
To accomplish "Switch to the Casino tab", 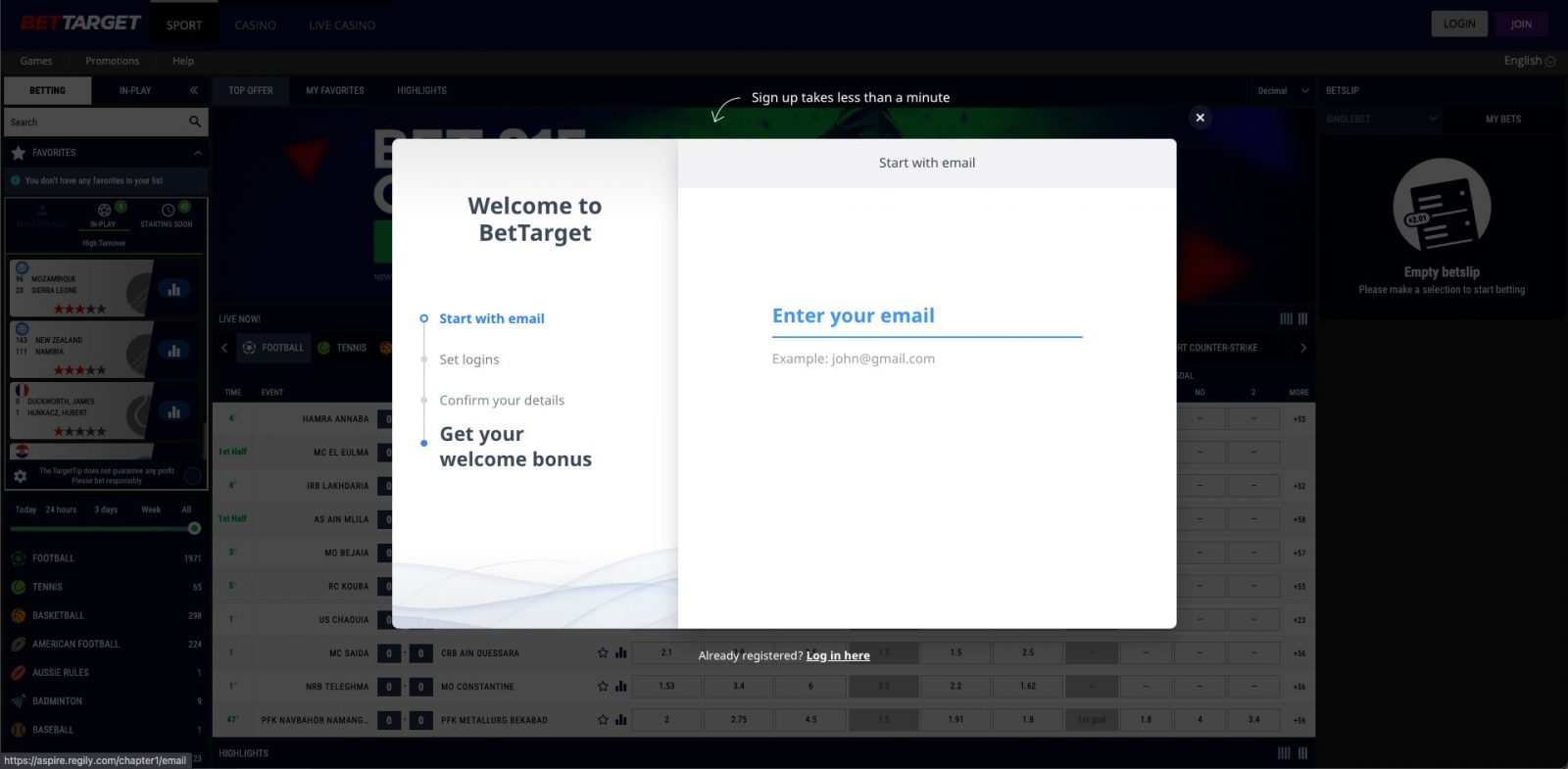I will 255,25.
